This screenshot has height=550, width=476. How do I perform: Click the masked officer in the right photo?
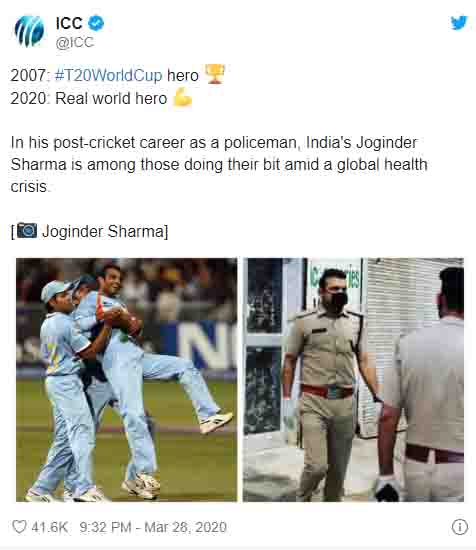[330, 384]
